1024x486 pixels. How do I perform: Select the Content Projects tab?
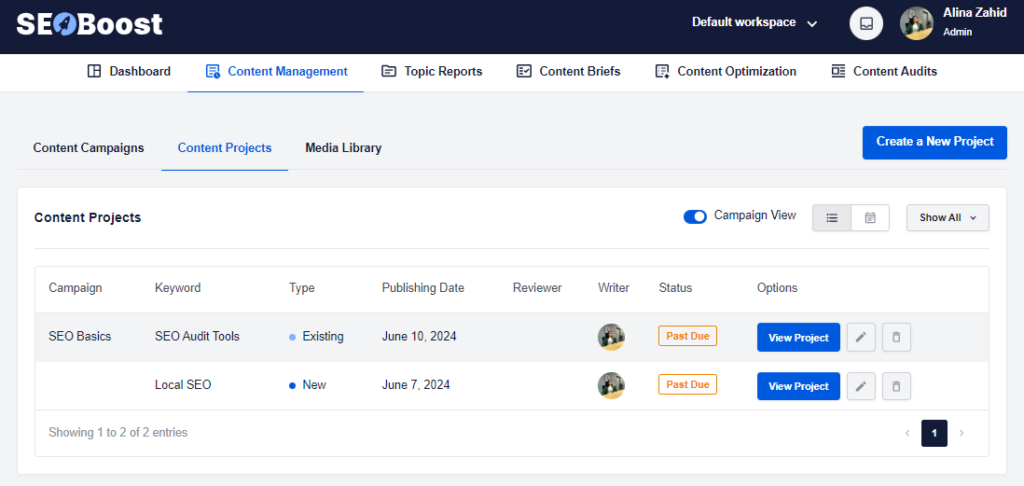225,148
